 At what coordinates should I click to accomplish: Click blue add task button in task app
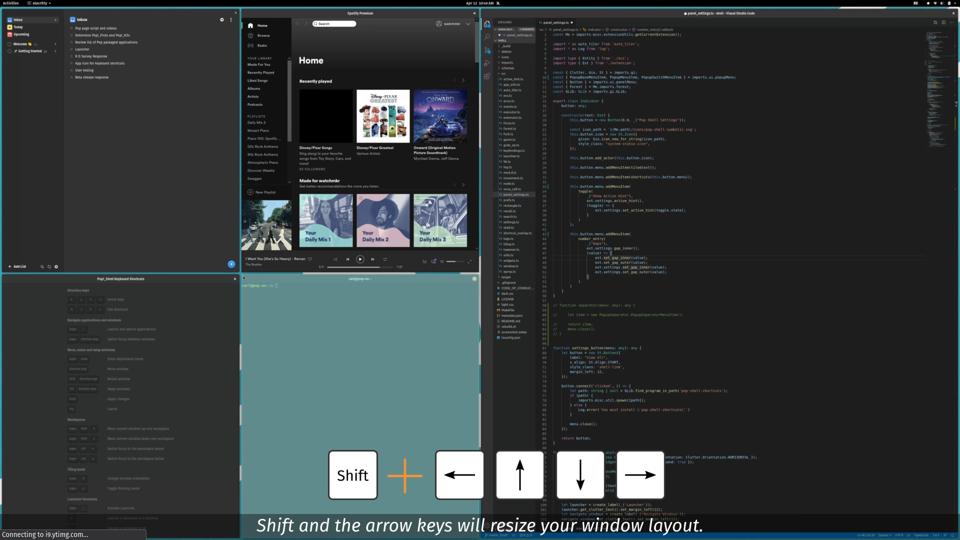click(231, 264)
